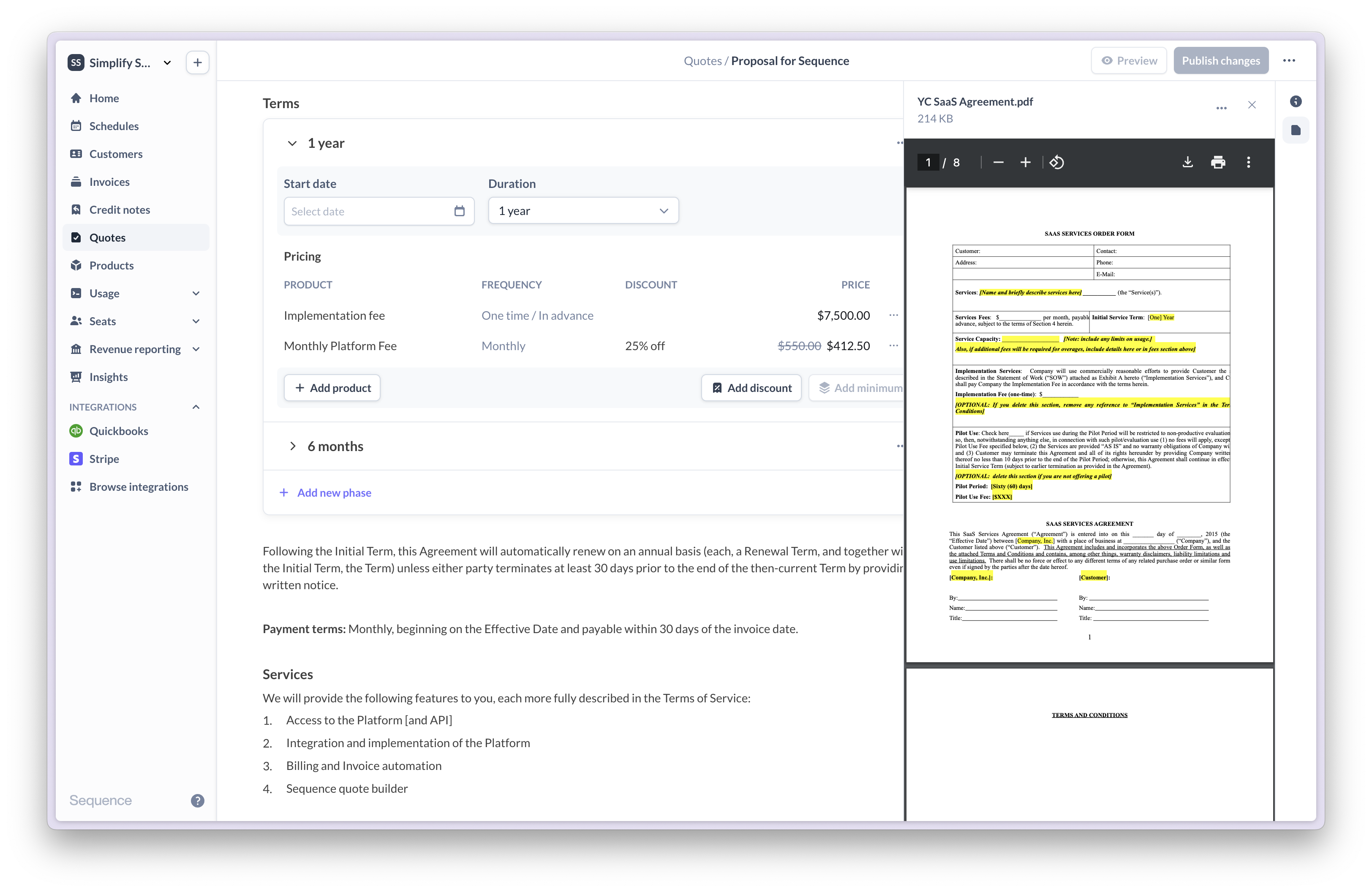Expand the Seats submenu chevron
The image size is (1372, 892).
tap(196, 321)
